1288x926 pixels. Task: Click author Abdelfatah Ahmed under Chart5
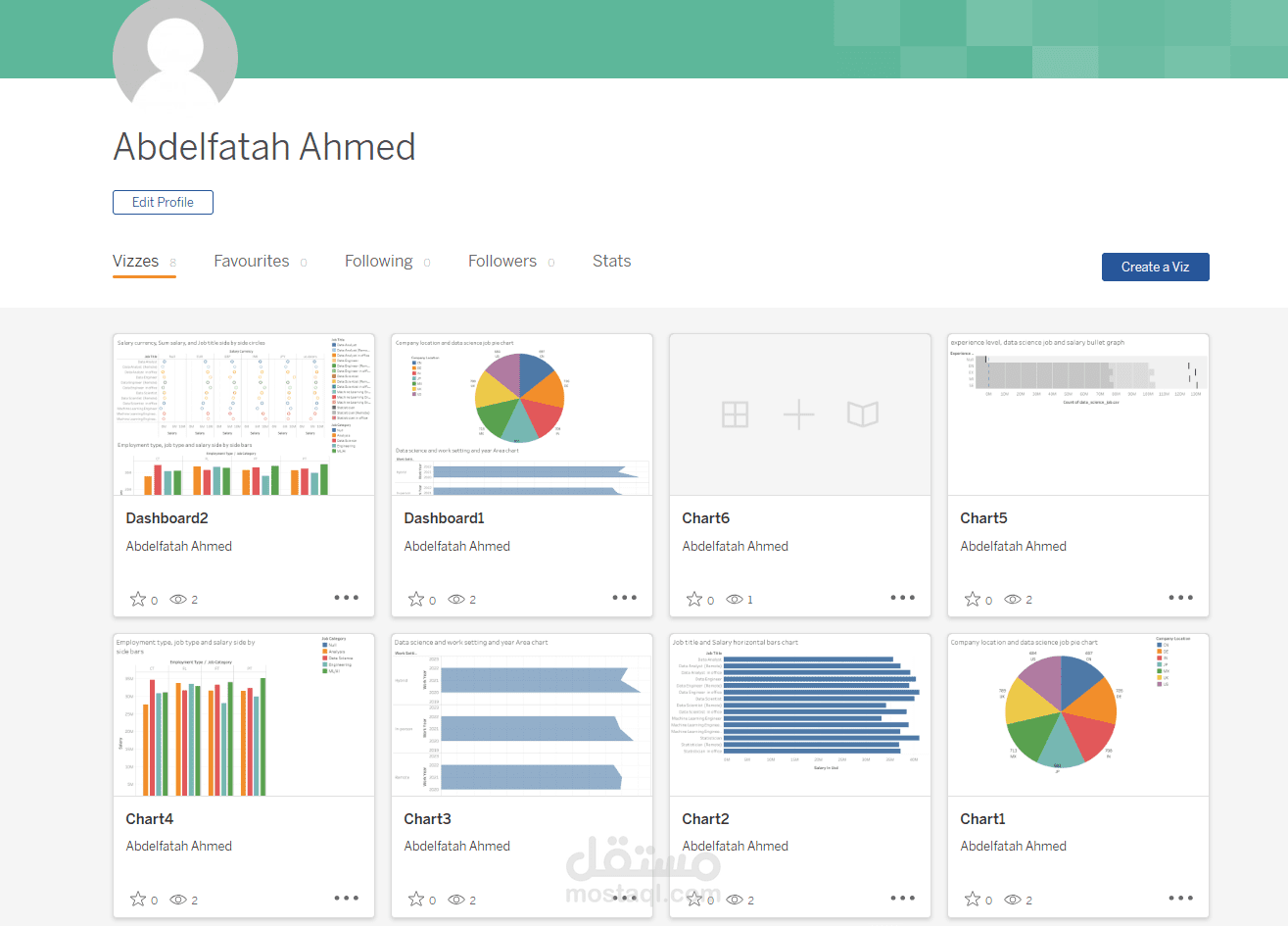(1013, 547)
